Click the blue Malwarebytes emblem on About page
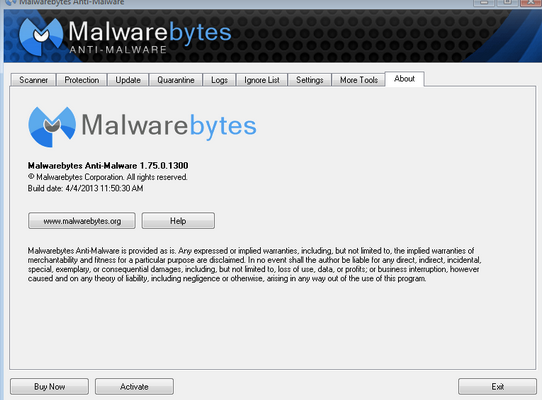542x400 pixels. coord(52,127)
